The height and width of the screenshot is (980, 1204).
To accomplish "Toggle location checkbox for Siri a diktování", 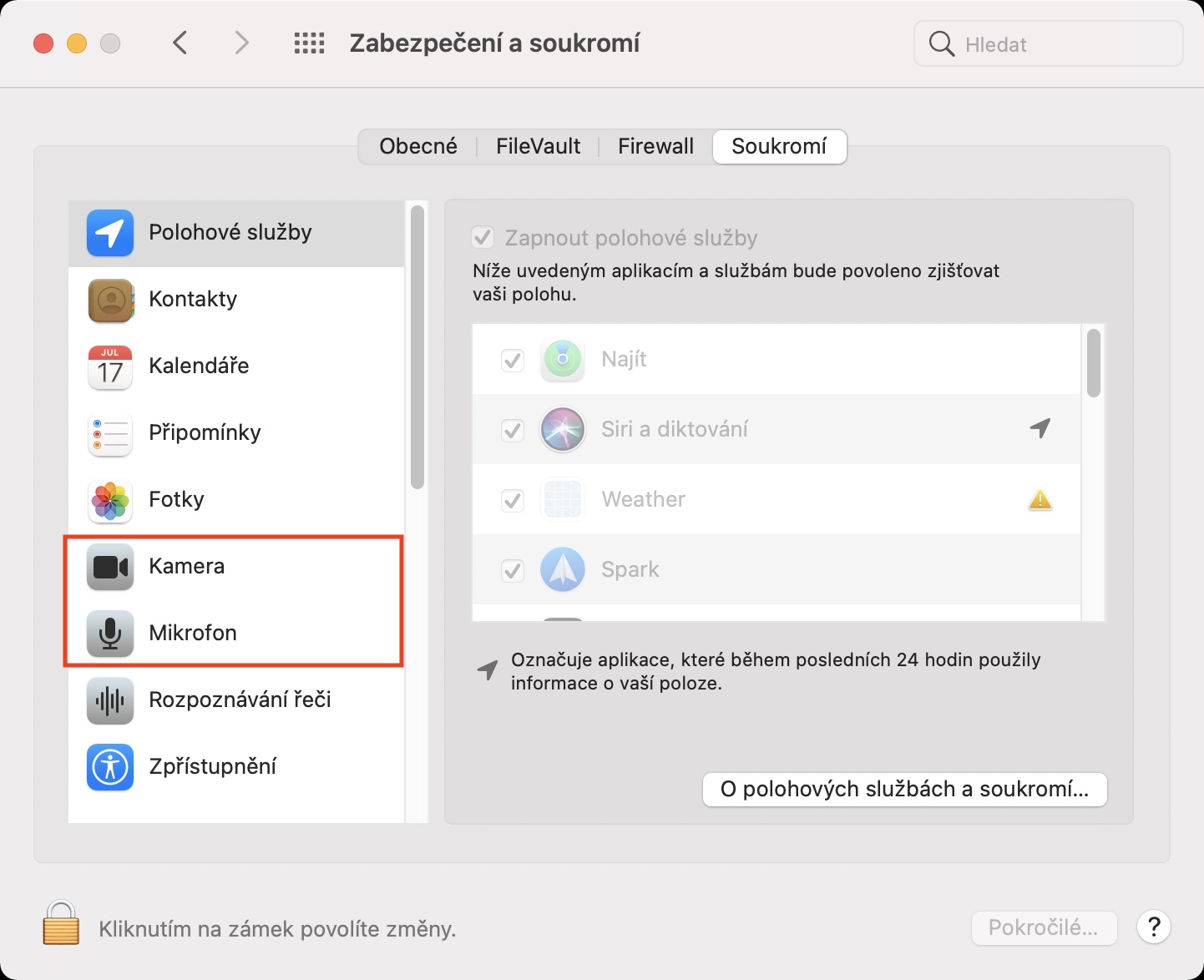I will point(512,430).
